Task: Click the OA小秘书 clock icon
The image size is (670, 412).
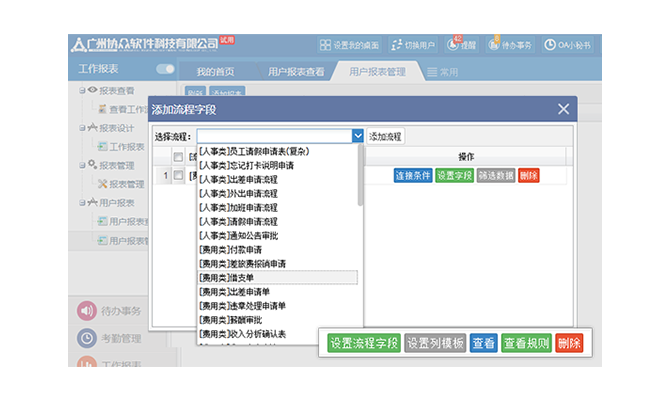Action: tap(550, 45)
